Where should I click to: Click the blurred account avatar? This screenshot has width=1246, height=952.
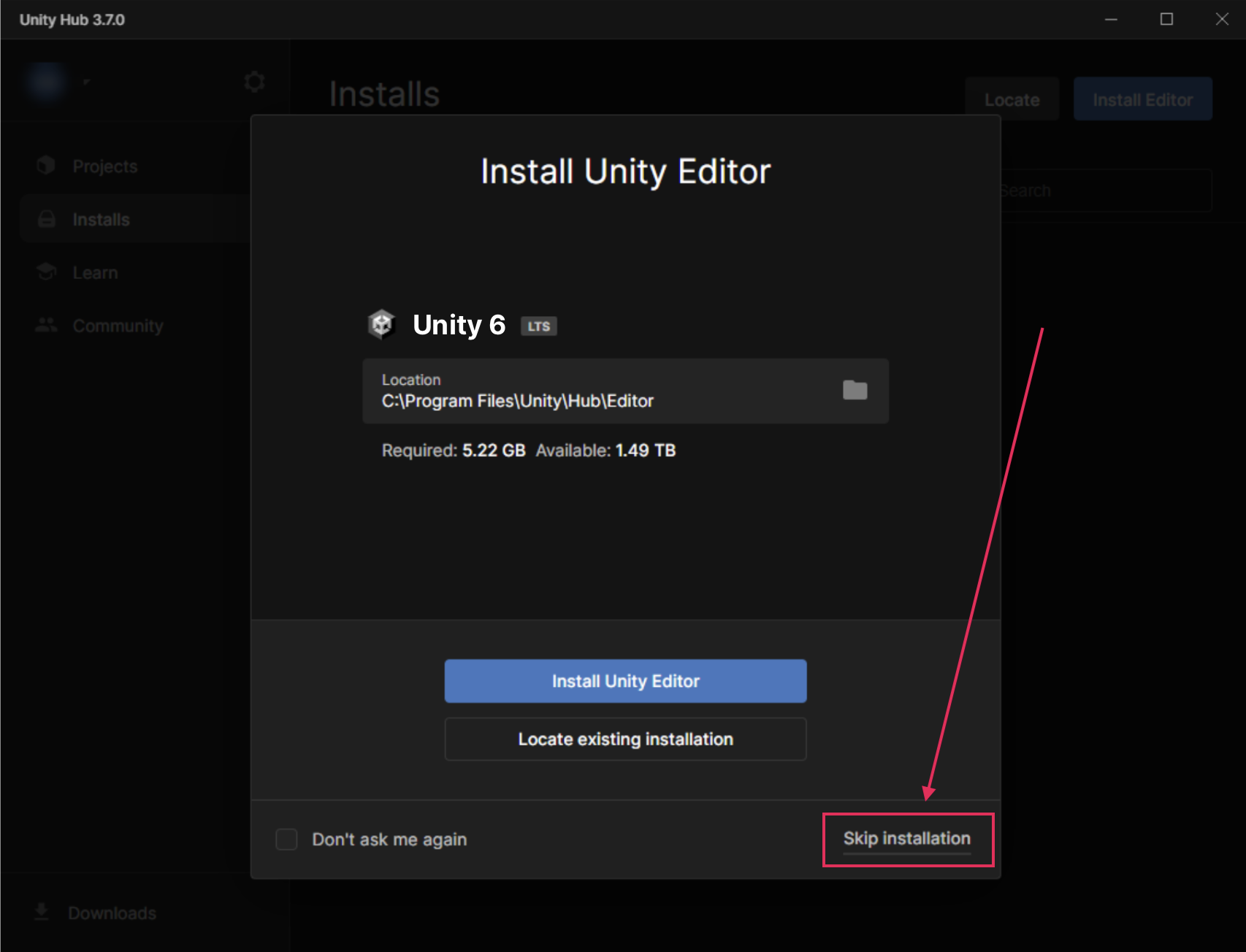46,81
